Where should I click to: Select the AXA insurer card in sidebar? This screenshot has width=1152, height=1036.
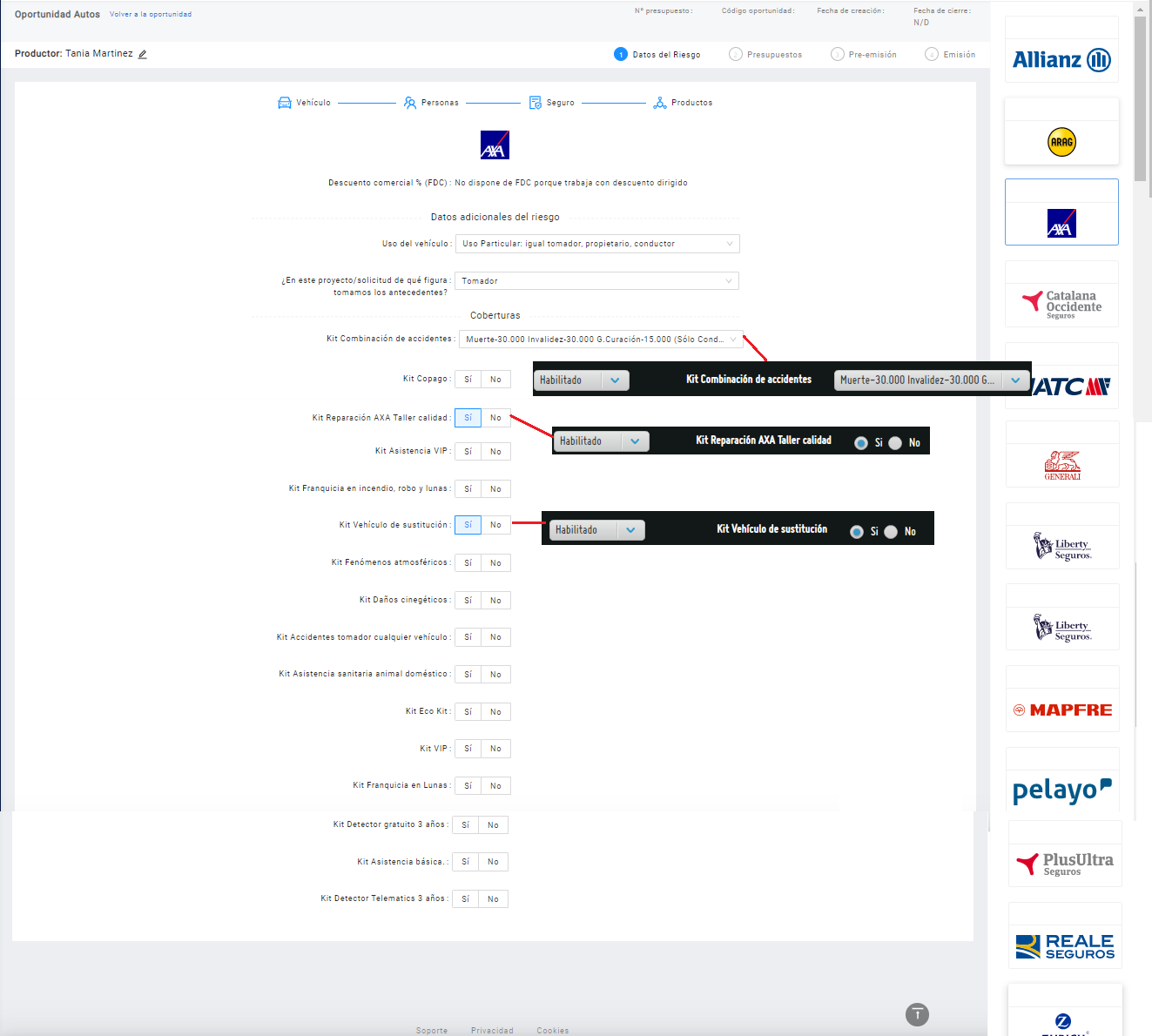[x=1061, y=212]
